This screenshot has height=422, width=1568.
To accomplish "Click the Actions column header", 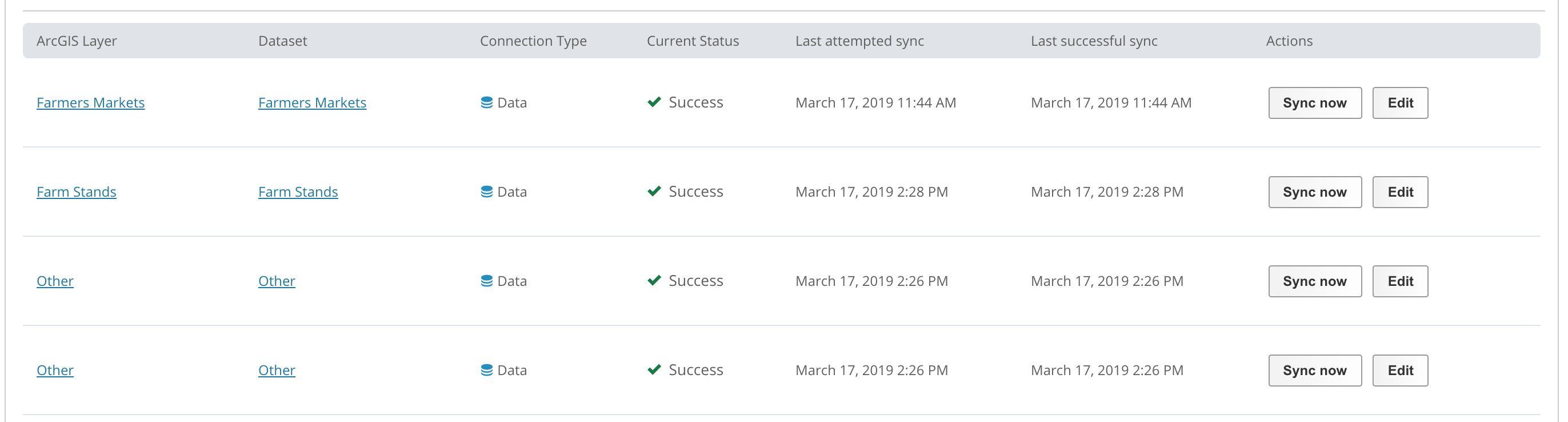I will 1289,41.
